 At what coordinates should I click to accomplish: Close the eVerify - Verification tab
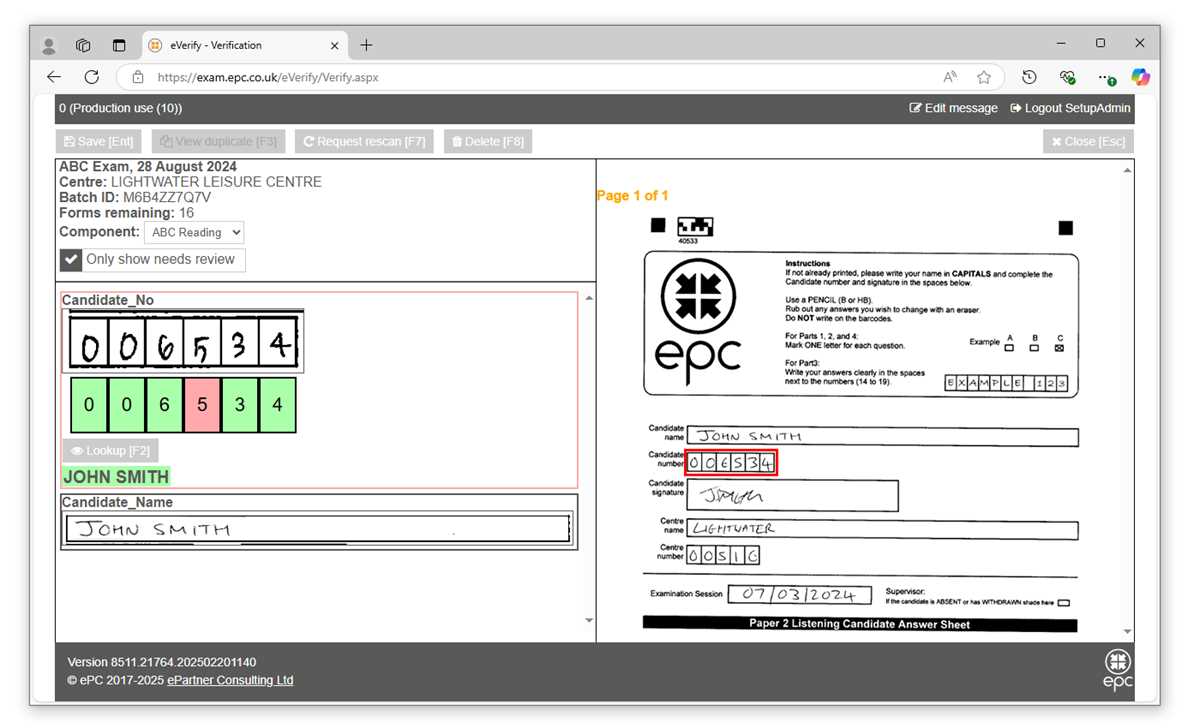(335, 45)
